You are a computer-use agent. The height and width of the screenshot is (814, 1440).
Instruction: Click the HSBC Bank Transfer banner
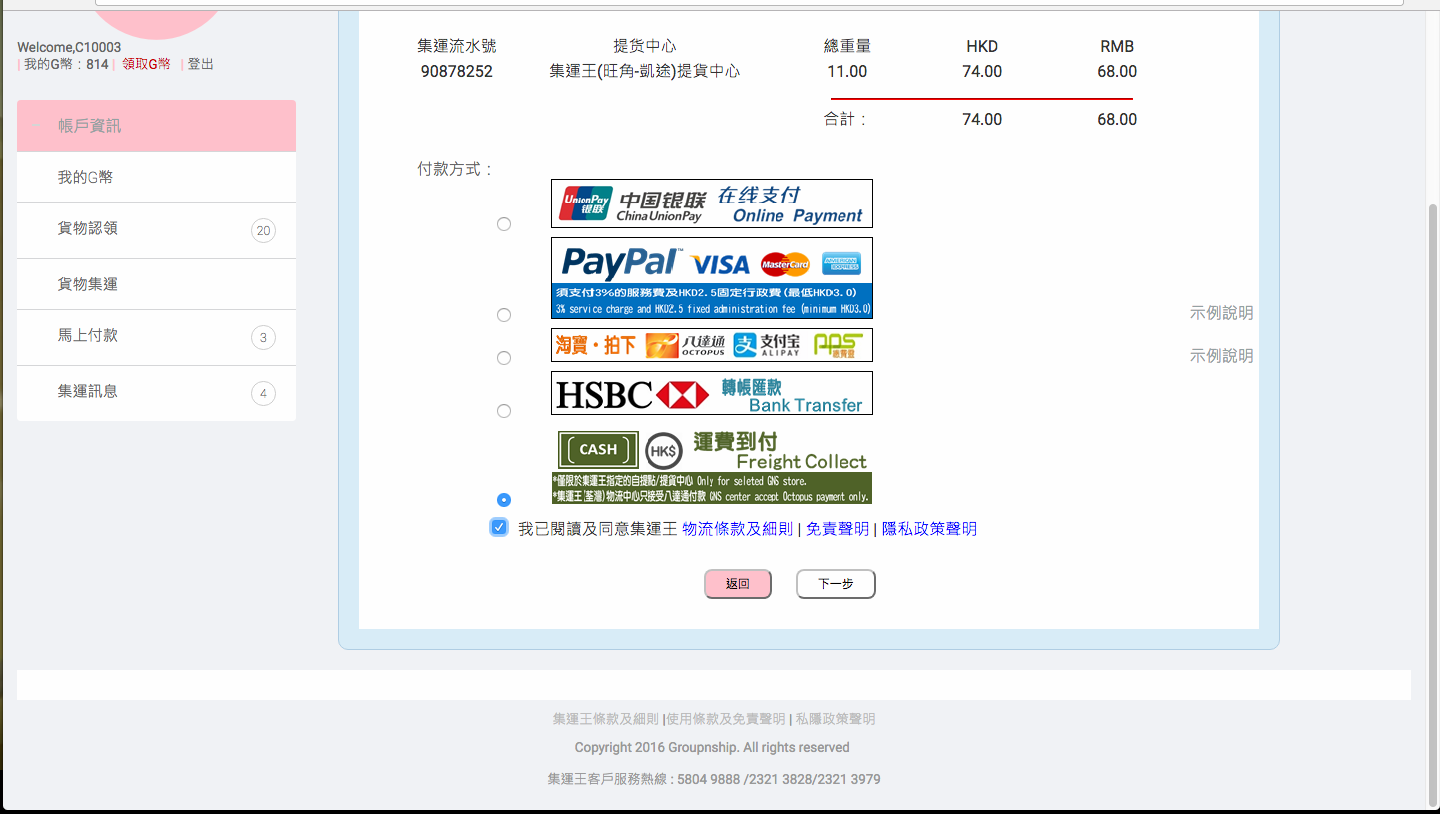[x=712, y=393]
